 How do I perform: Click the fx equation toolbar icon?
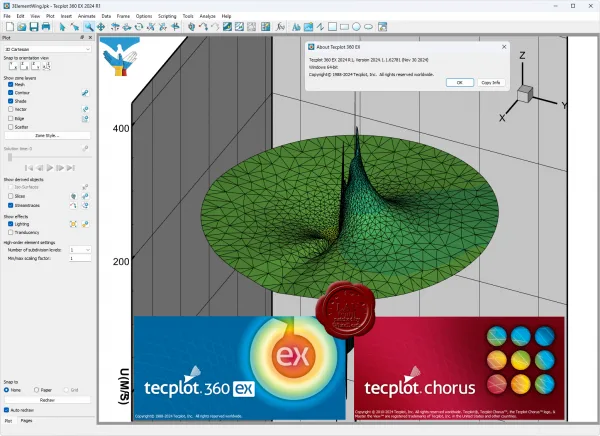pyautogui.click(x=280, y=26)
